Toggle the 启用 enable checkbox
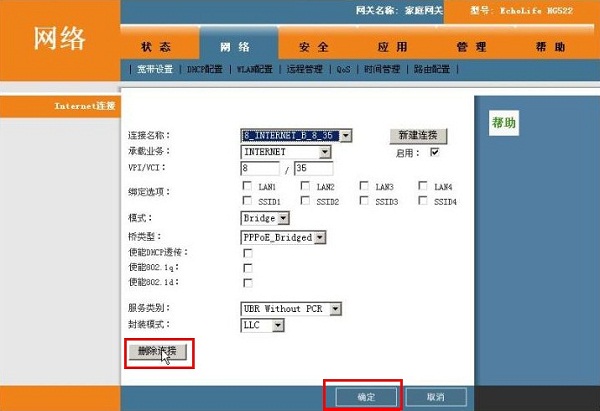600x411 pixels. click(x=434, y=152)
